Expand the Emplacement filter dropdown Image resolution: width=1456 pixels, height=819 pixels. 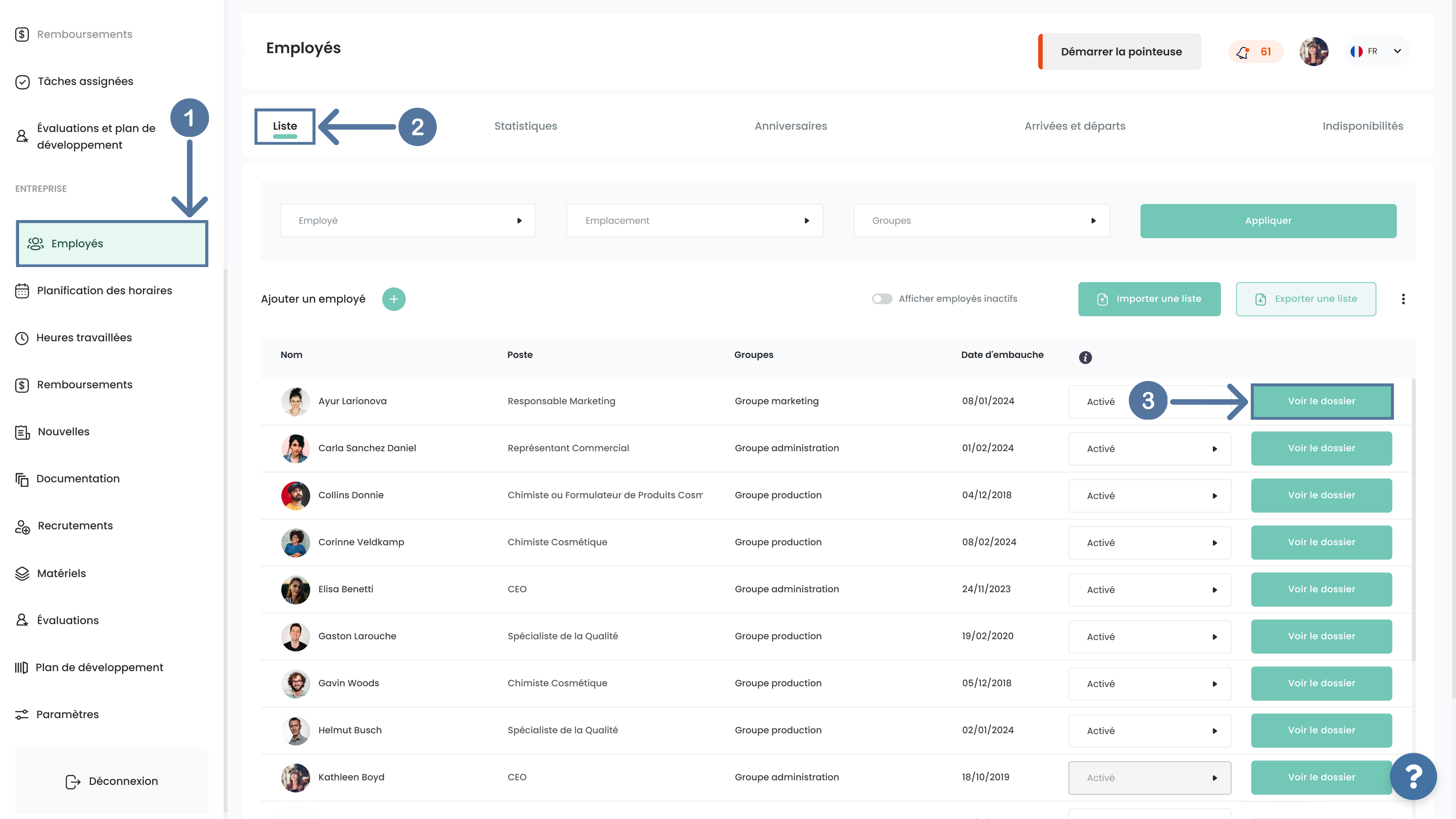tap(695, 220)
